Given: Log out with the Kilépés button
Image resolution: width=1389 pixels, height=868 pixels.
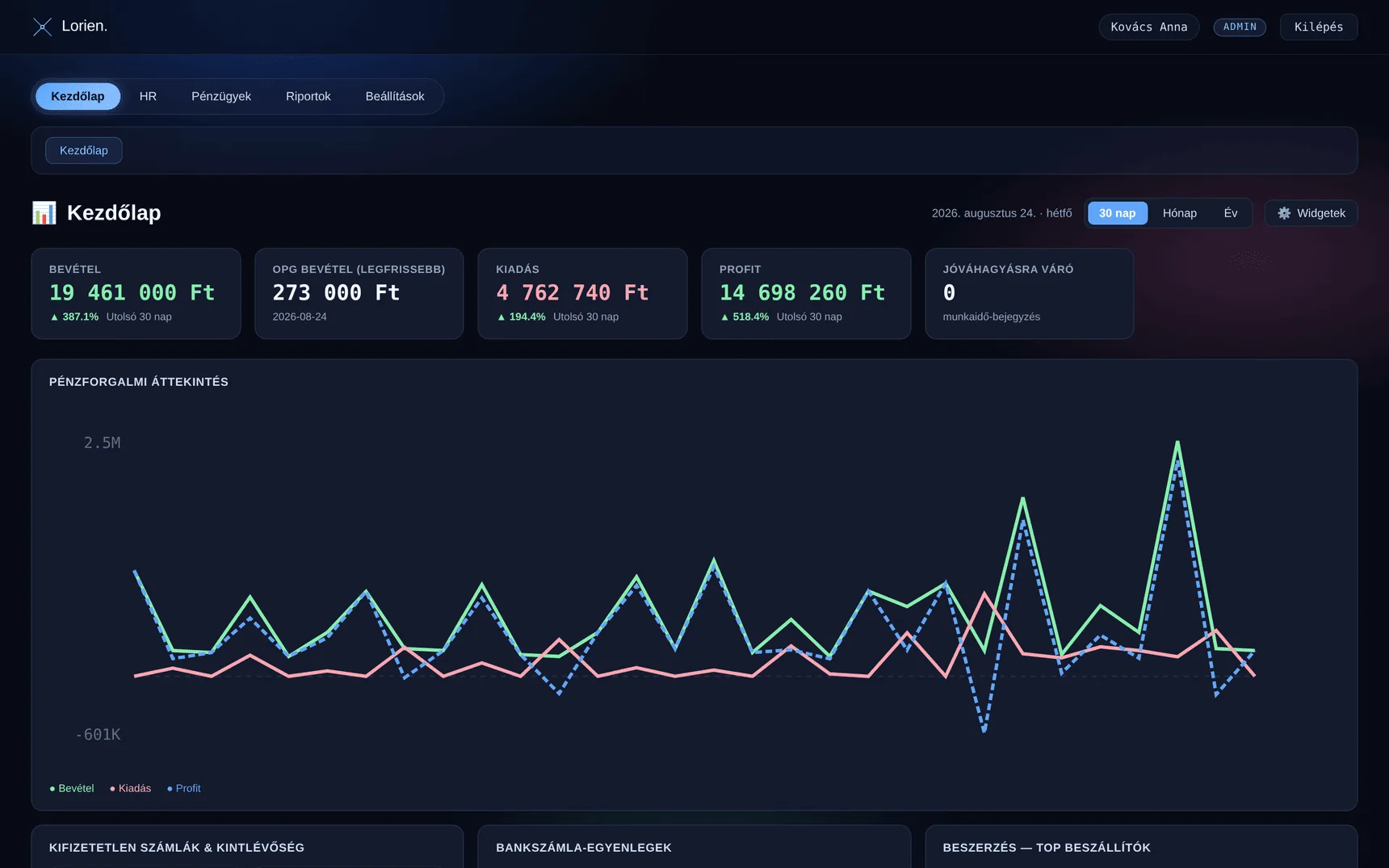Looking at the screenshot, I should (1319, 27).
